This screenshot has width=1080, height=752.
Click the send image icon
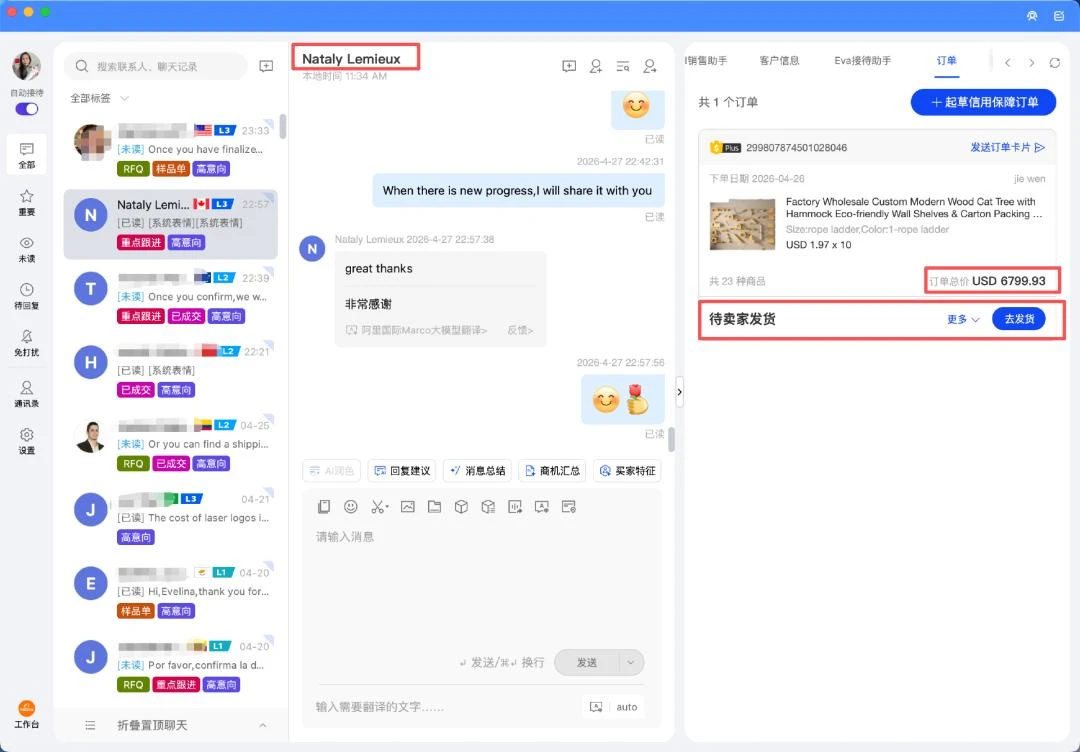408,507
